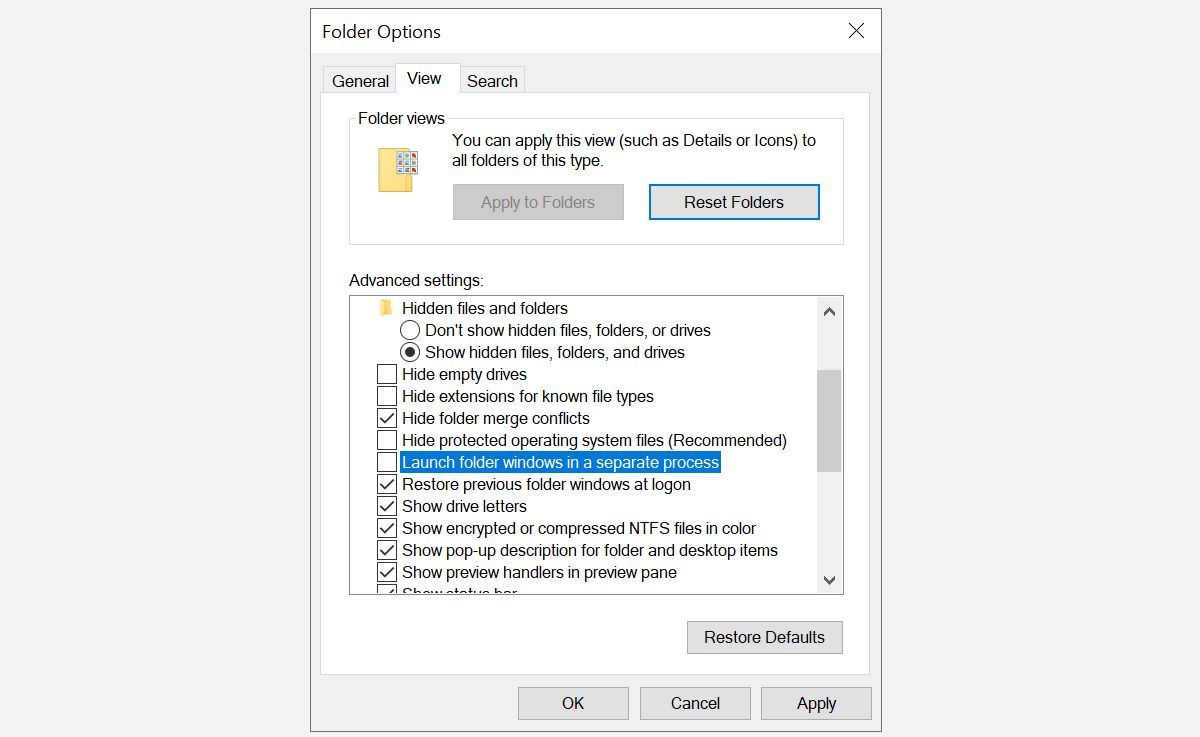Click the yellow folder views icon

point(398,168)
